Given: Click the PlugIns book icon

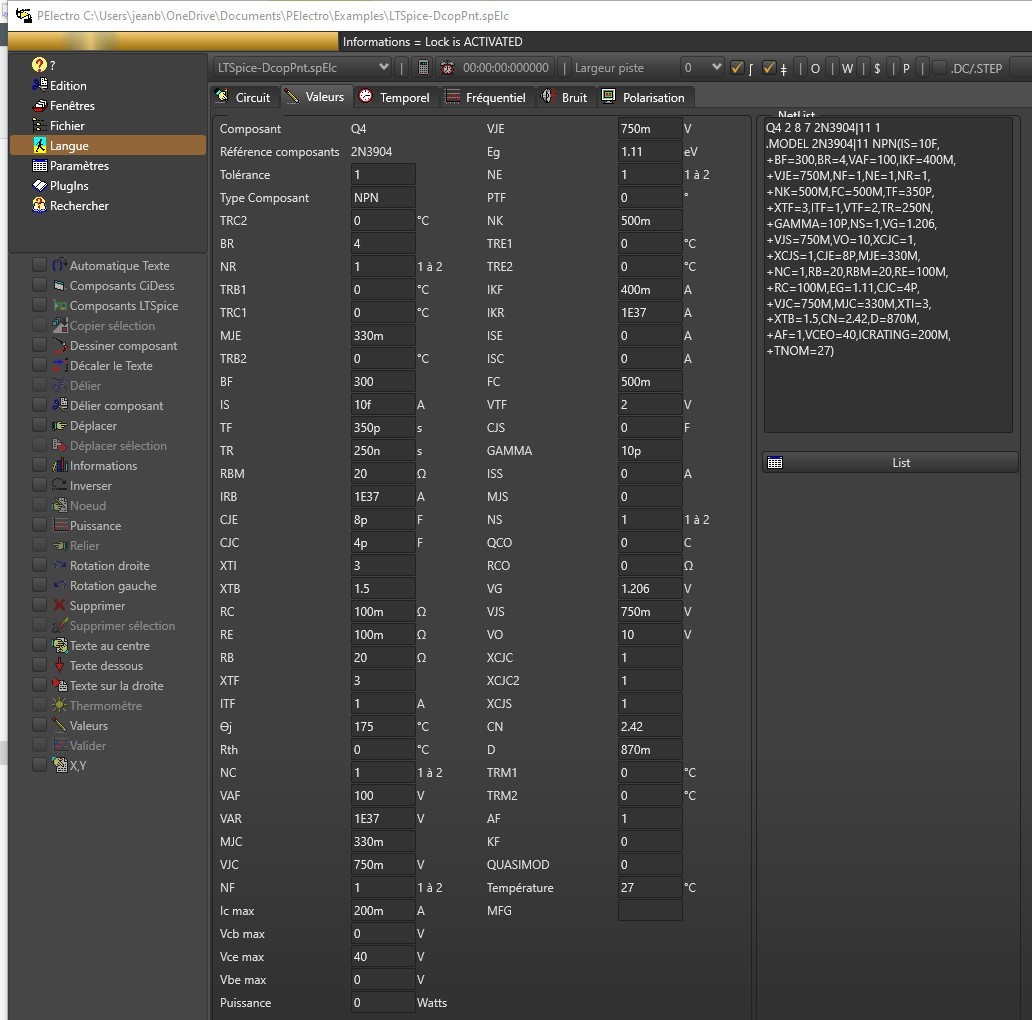Looking at the screenshot, I should point(40,186).
